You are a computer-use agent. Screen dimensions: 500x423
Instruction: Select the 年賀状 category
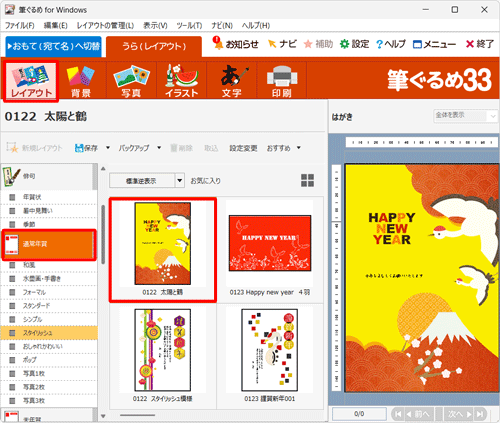pos(49,197)
